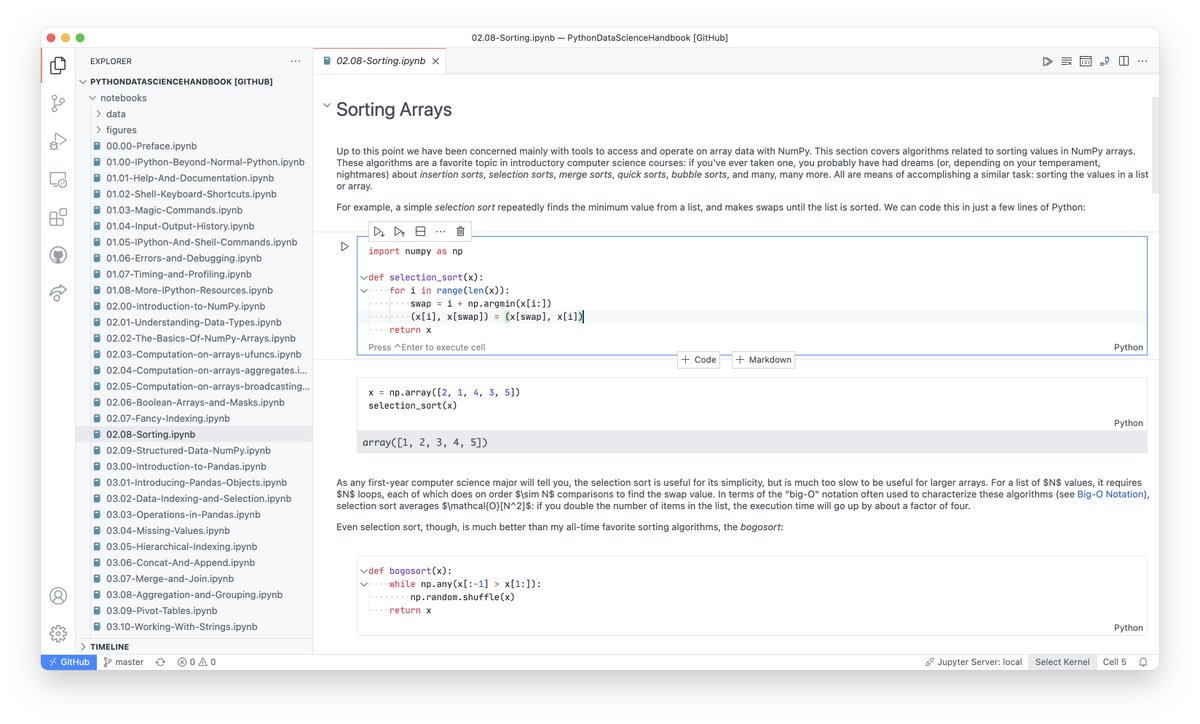This screenshot has height=724, width=1200.
Task: Split the selection_sort cell
Action: [420, 231]
